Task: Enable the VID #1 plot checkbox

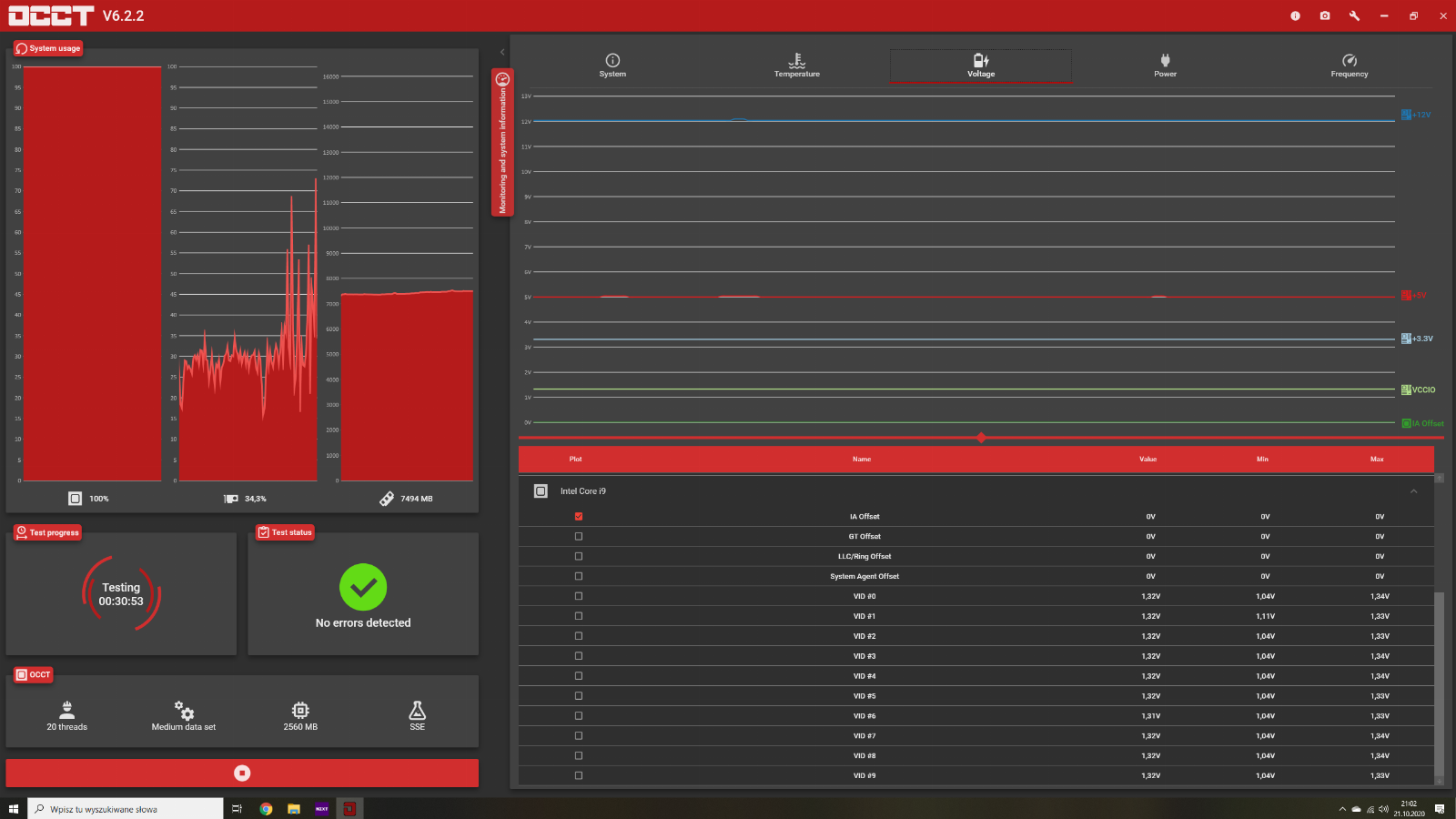Action: point(579,617)
